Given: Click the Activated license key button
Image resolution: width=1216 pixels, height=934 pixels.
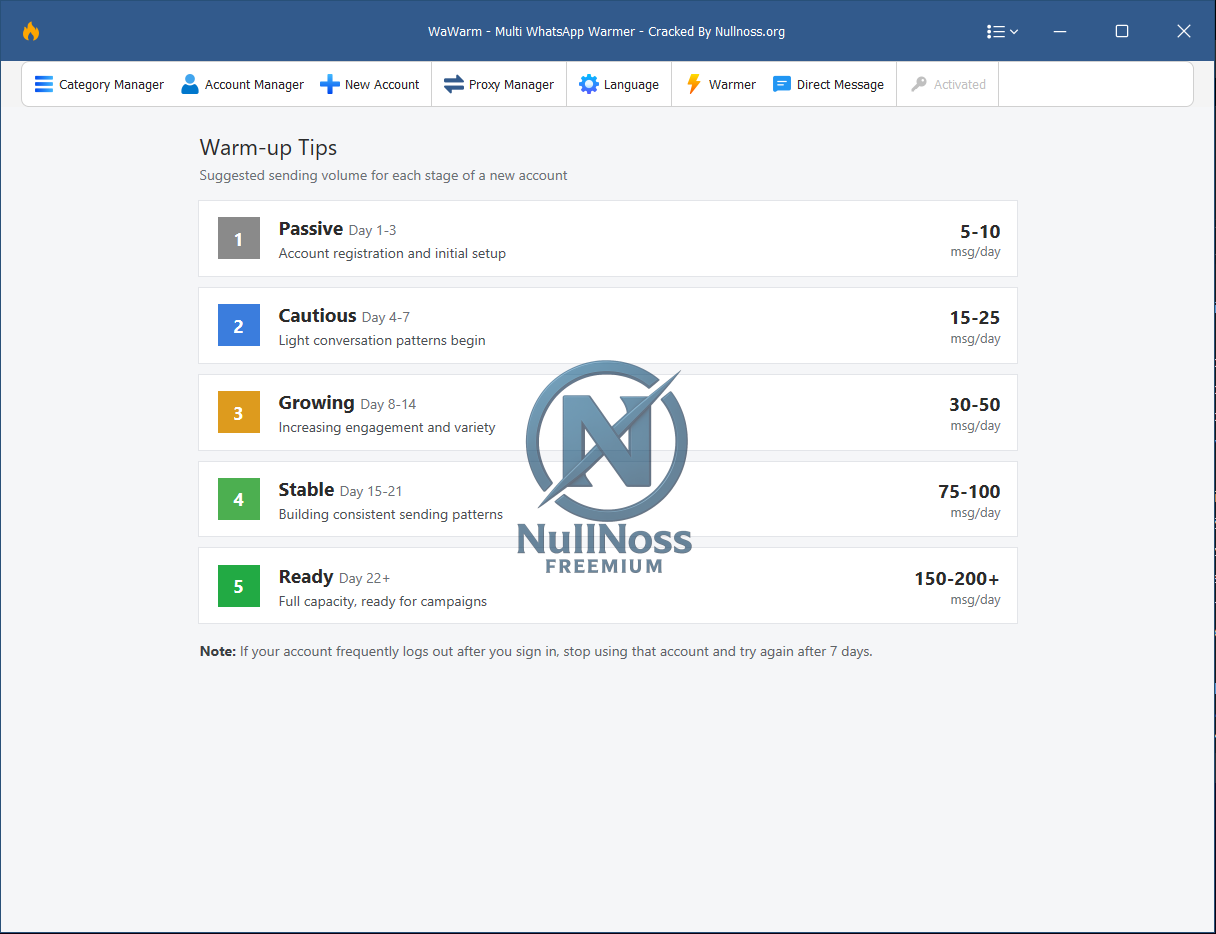Looking at the screenshot, I should (948, 85).
